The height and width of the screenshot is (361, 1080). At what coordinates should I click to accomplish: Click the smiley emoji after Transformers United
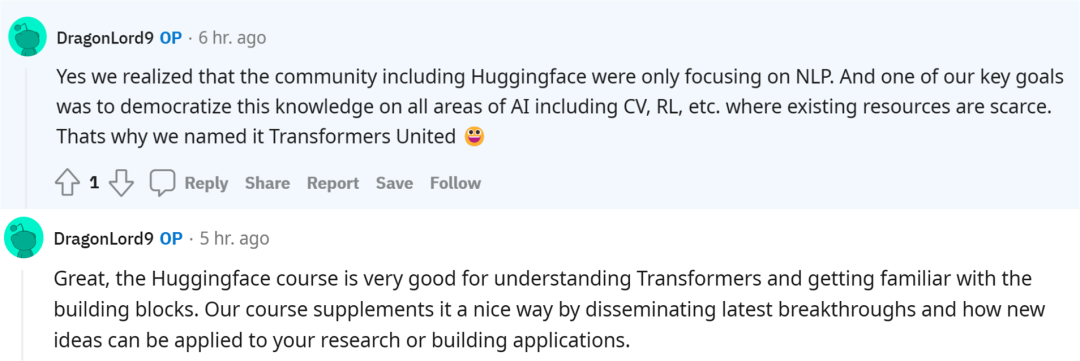474,136
